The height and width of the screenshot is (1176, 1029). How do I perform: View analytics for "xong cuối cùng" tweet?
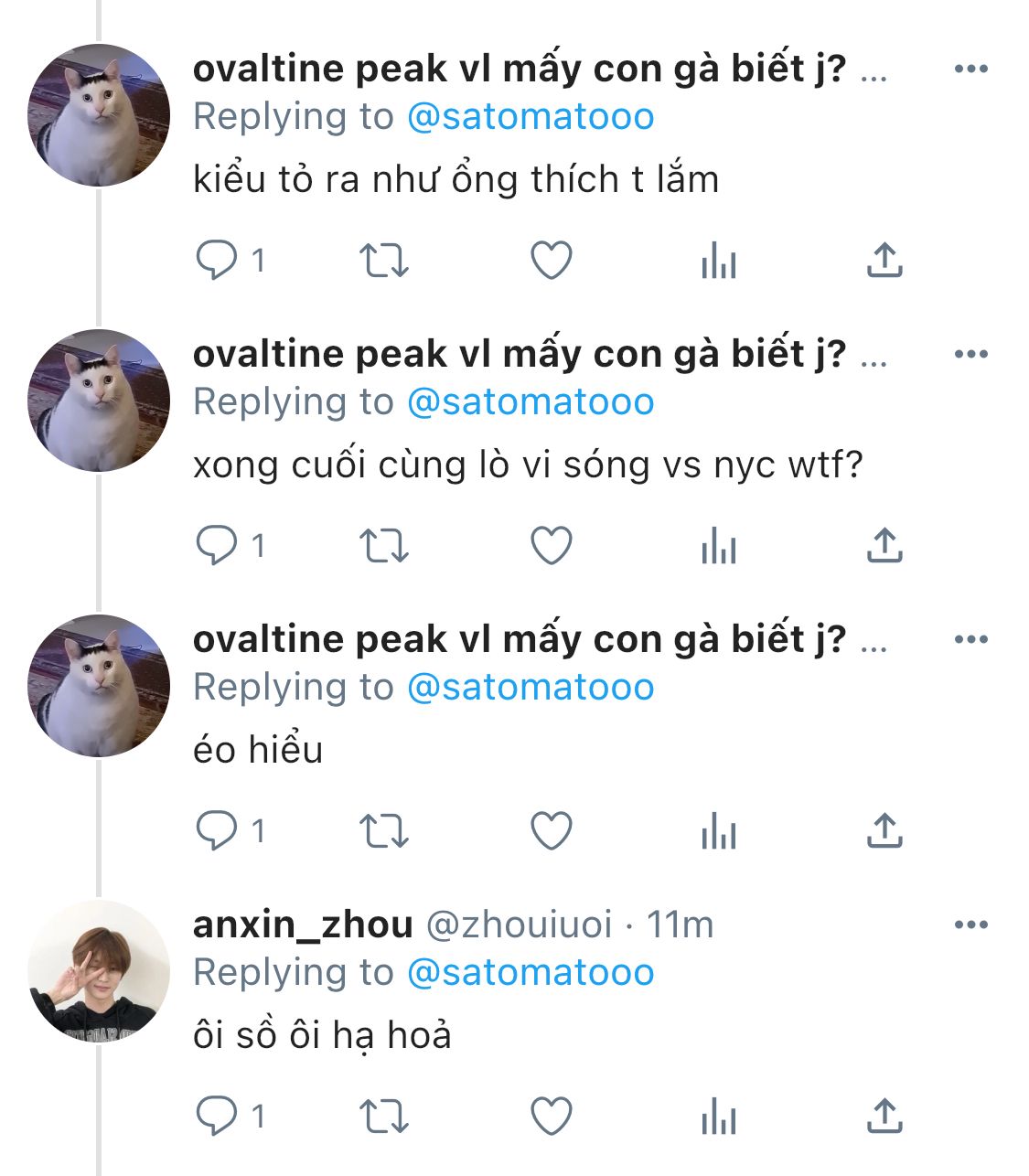[718, 546]
